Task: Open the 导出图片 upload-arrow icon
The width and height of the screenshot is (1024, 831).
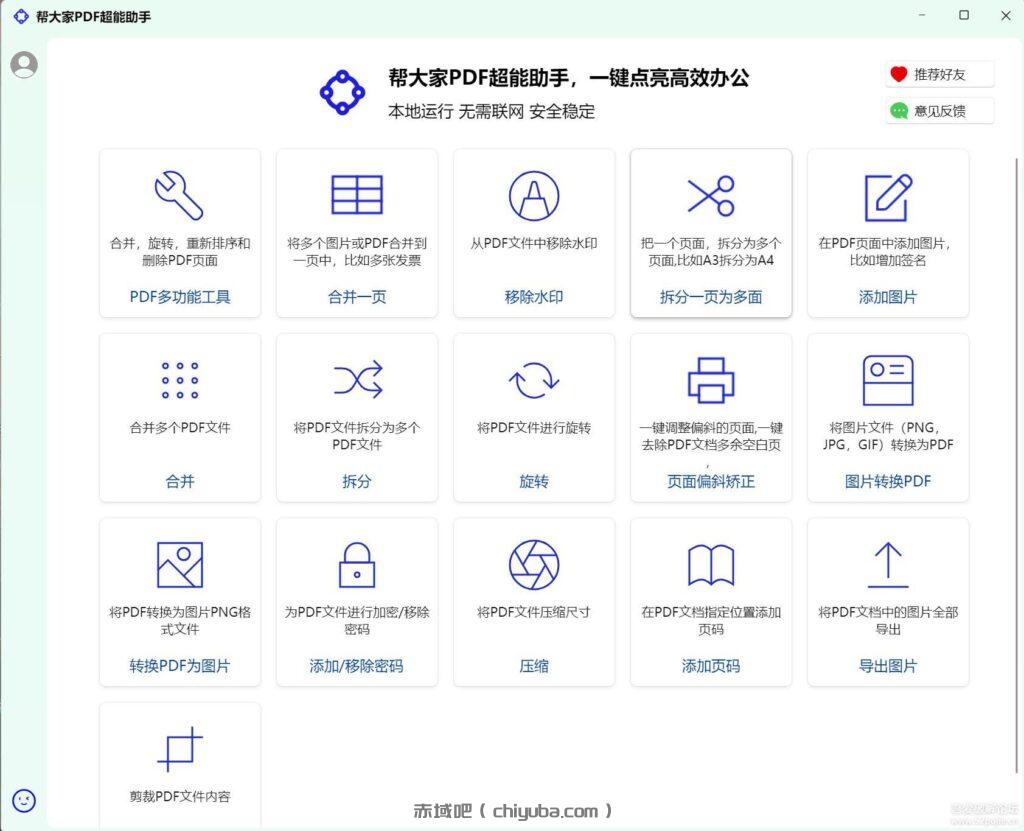Action: coord(887,563)
